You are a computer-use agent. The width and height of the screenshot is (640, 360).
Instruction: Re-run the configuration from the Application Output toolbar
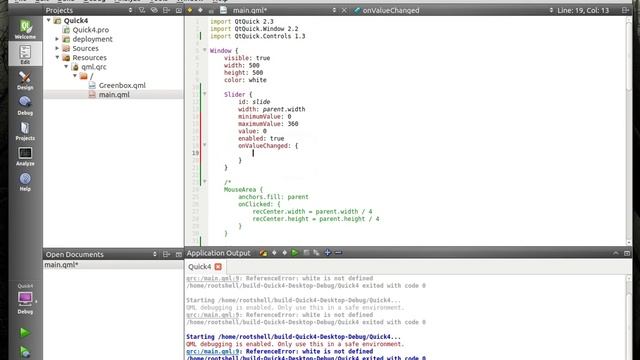[295, 253]
